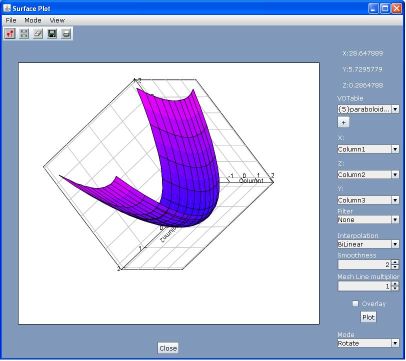Open the VOTable dropdown showing paraboloid
This screenshot has height=361, width=406.
click(x=368, y=109)
